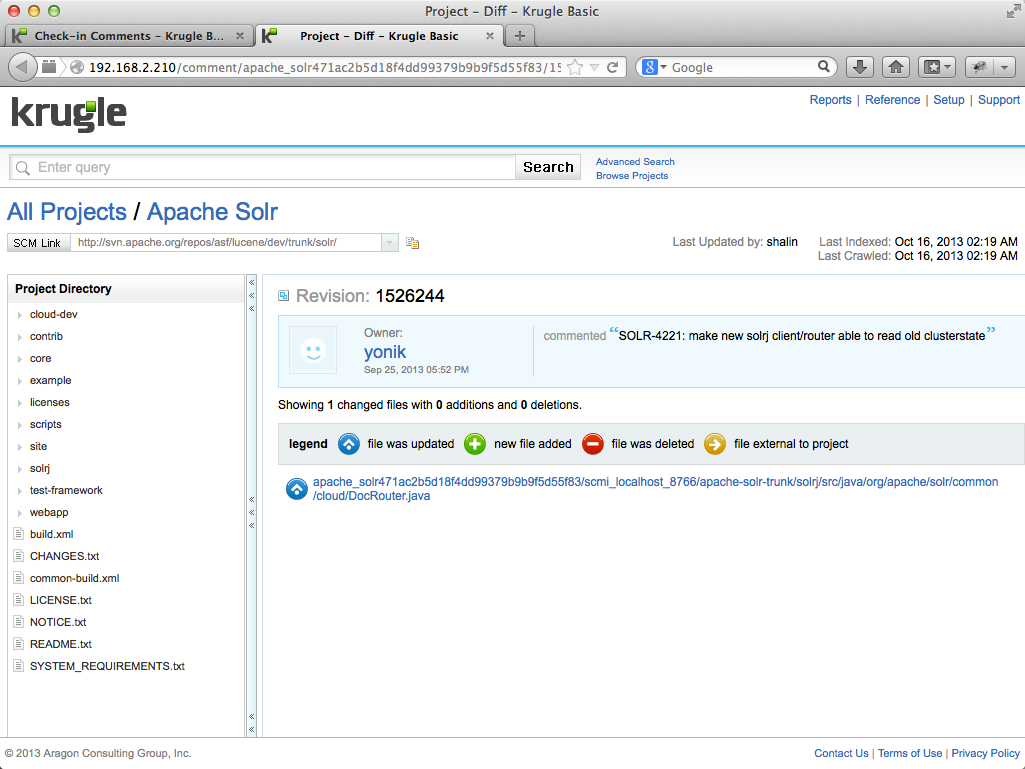Expand the contrib folder
This screenshot has width=1025, height=769.
point(20,337)
